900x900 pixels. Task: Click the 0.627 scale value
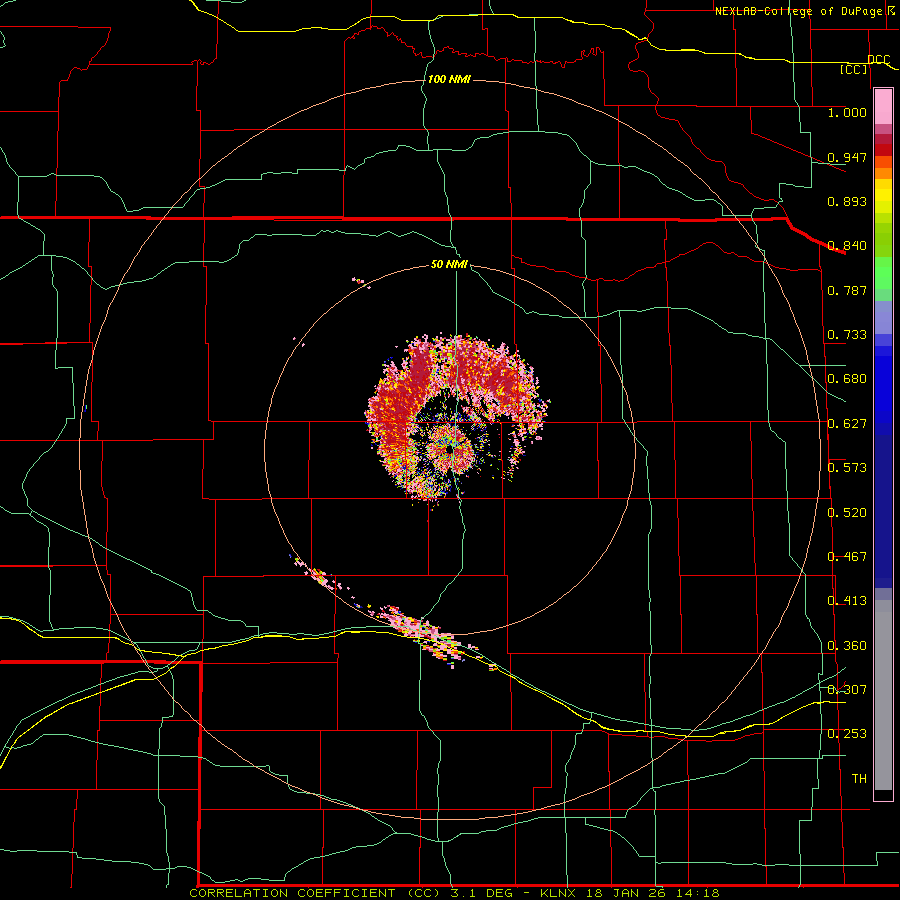847,424
